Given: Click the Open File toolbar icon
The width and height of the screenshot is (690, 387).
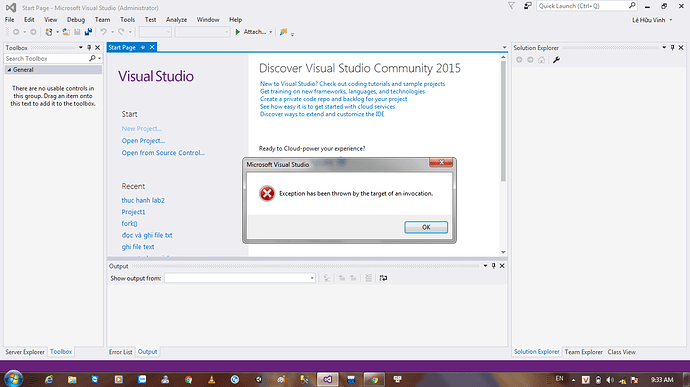Looking at the screenshot, I should click(x=66, y=32).
